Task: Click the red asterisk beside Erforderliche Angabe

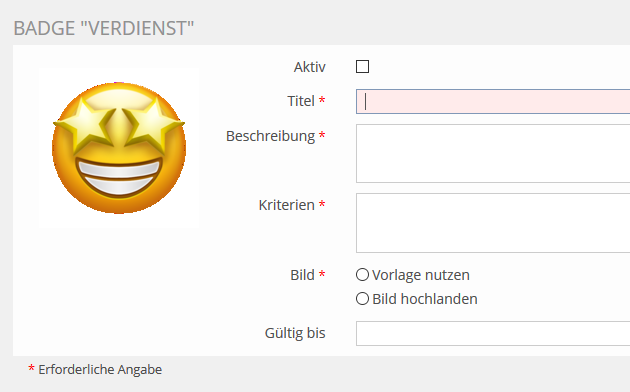Action: pyautogui.click(x=31, y=368)
